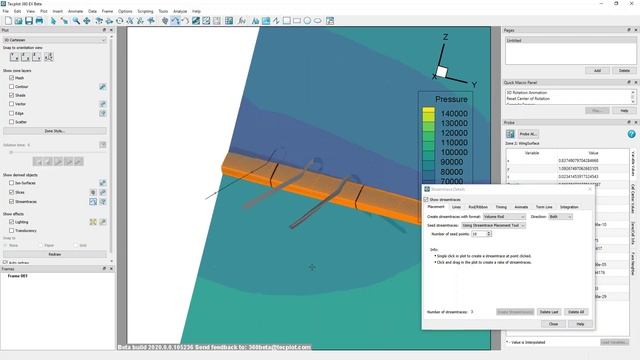Open Contour details icon in Plot sidebar
This screenshot has height=360, width=640.
102,87
